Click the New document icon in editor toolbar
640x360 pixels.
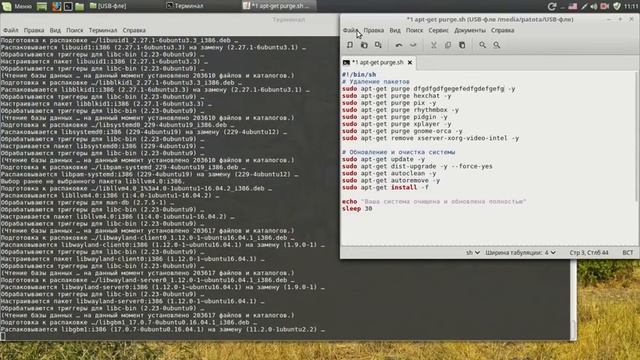pos(350,45)
